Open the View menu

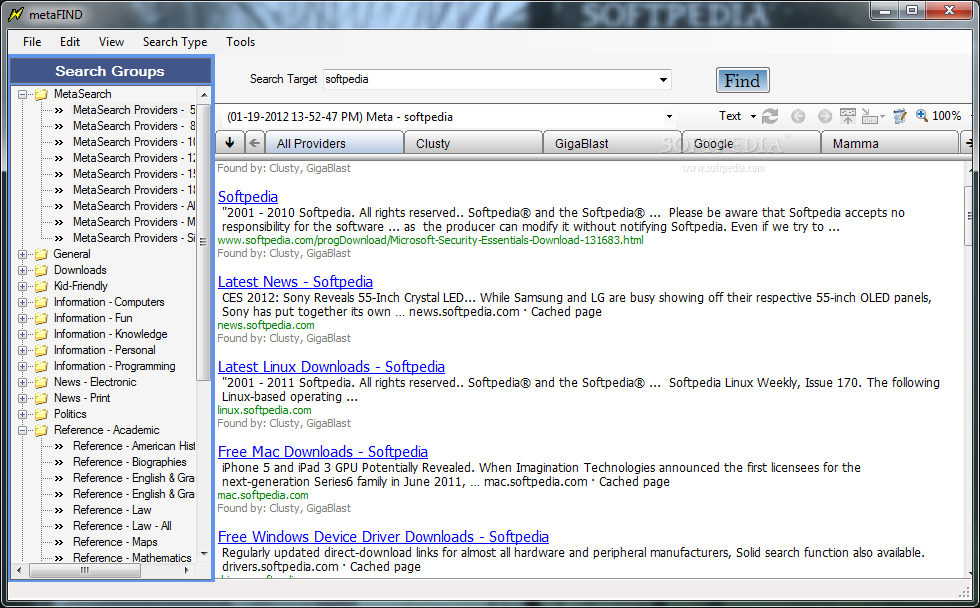pyautogui.click(x=111, y=42)
